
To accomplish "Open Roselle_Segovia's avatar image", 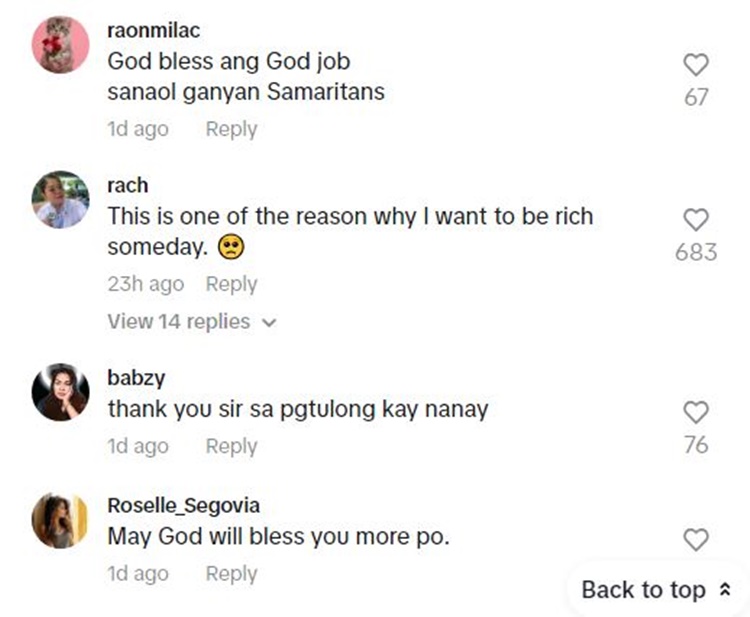I will tap(61, 520).
